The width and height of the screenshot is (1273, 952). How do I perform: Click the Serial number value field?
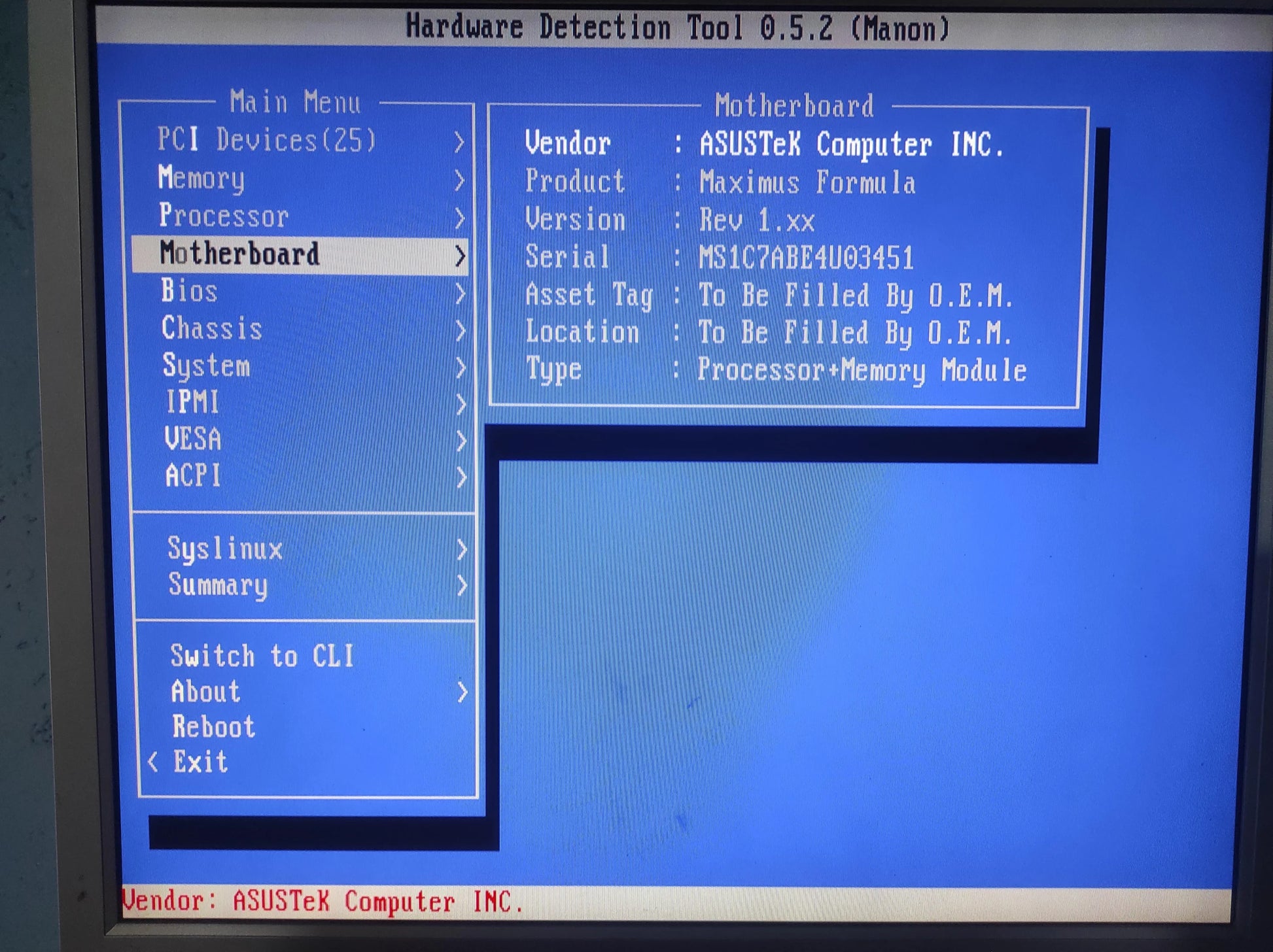point(806,258)
